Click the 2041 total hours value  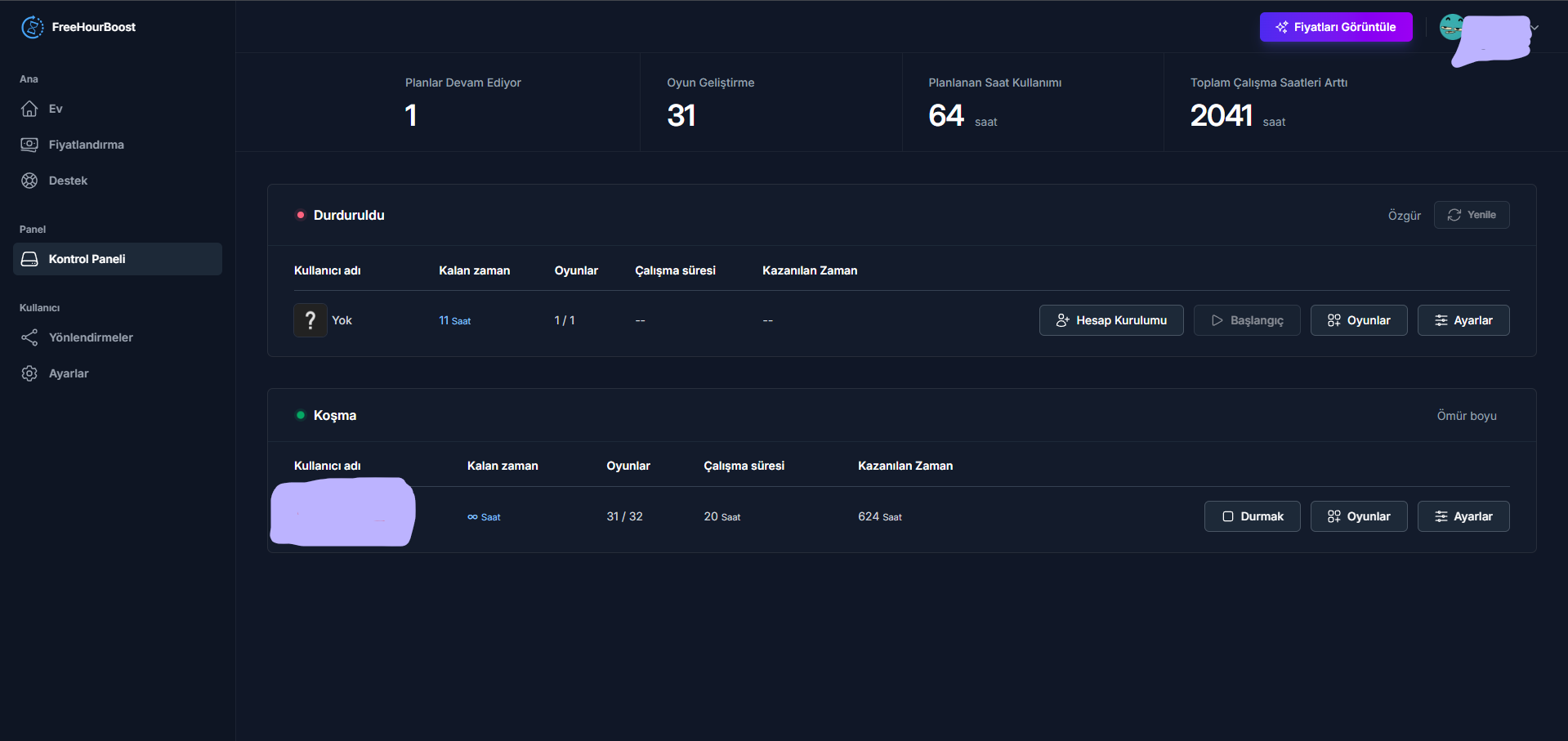tap(1221, 115)
